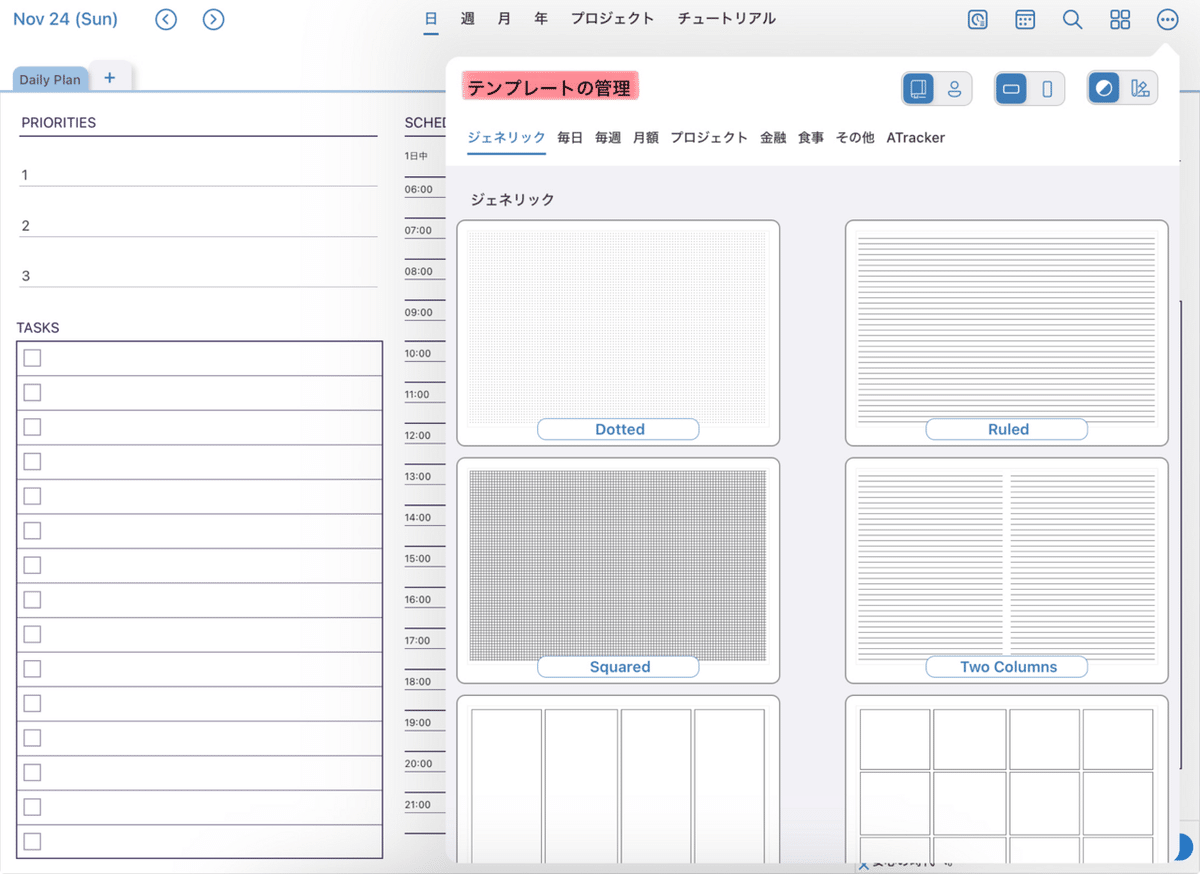
Task: Open the four-squares grid overview icon
Action: pos(1120,20)
